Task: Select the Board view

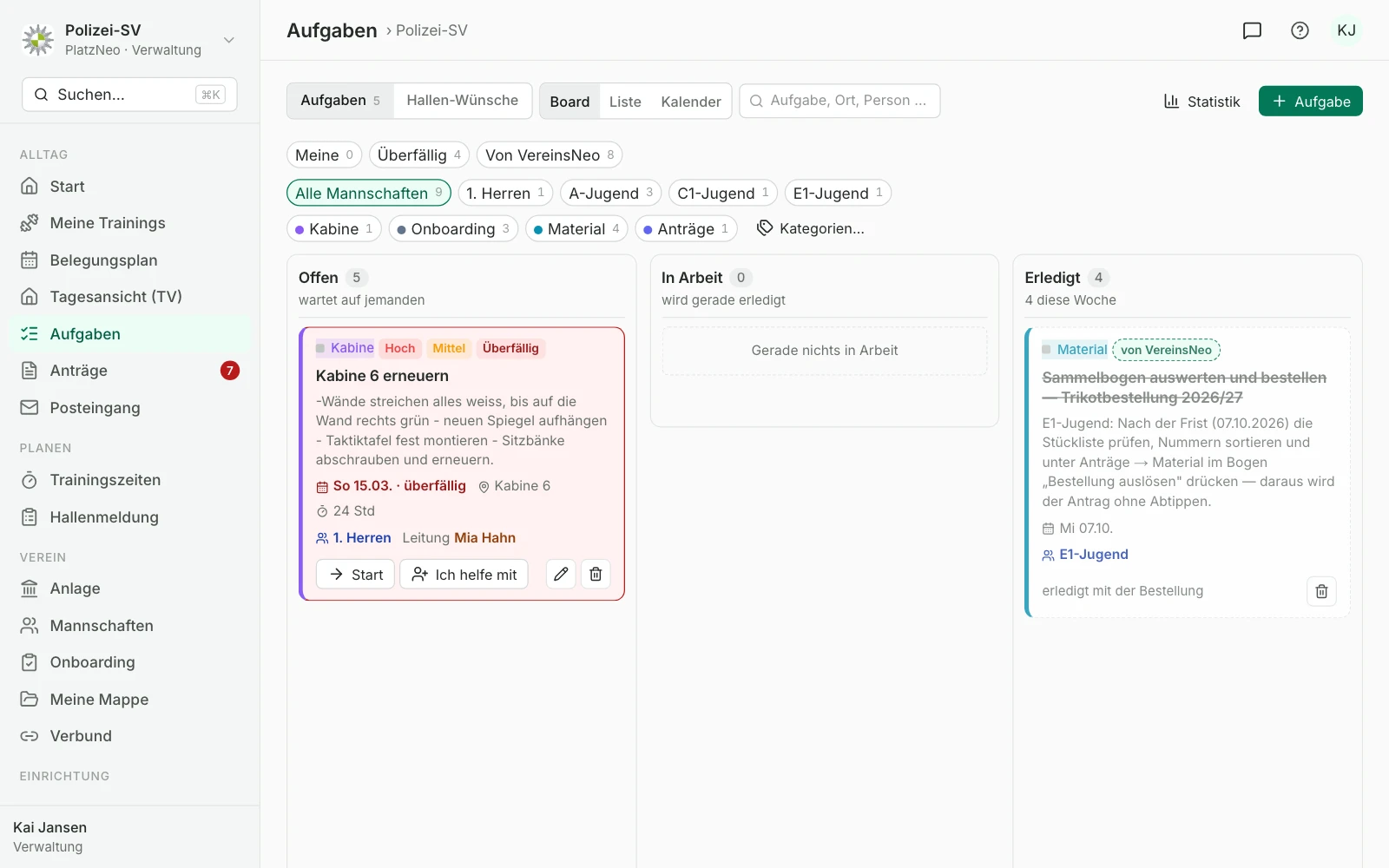Action: (x=569, y=102)
